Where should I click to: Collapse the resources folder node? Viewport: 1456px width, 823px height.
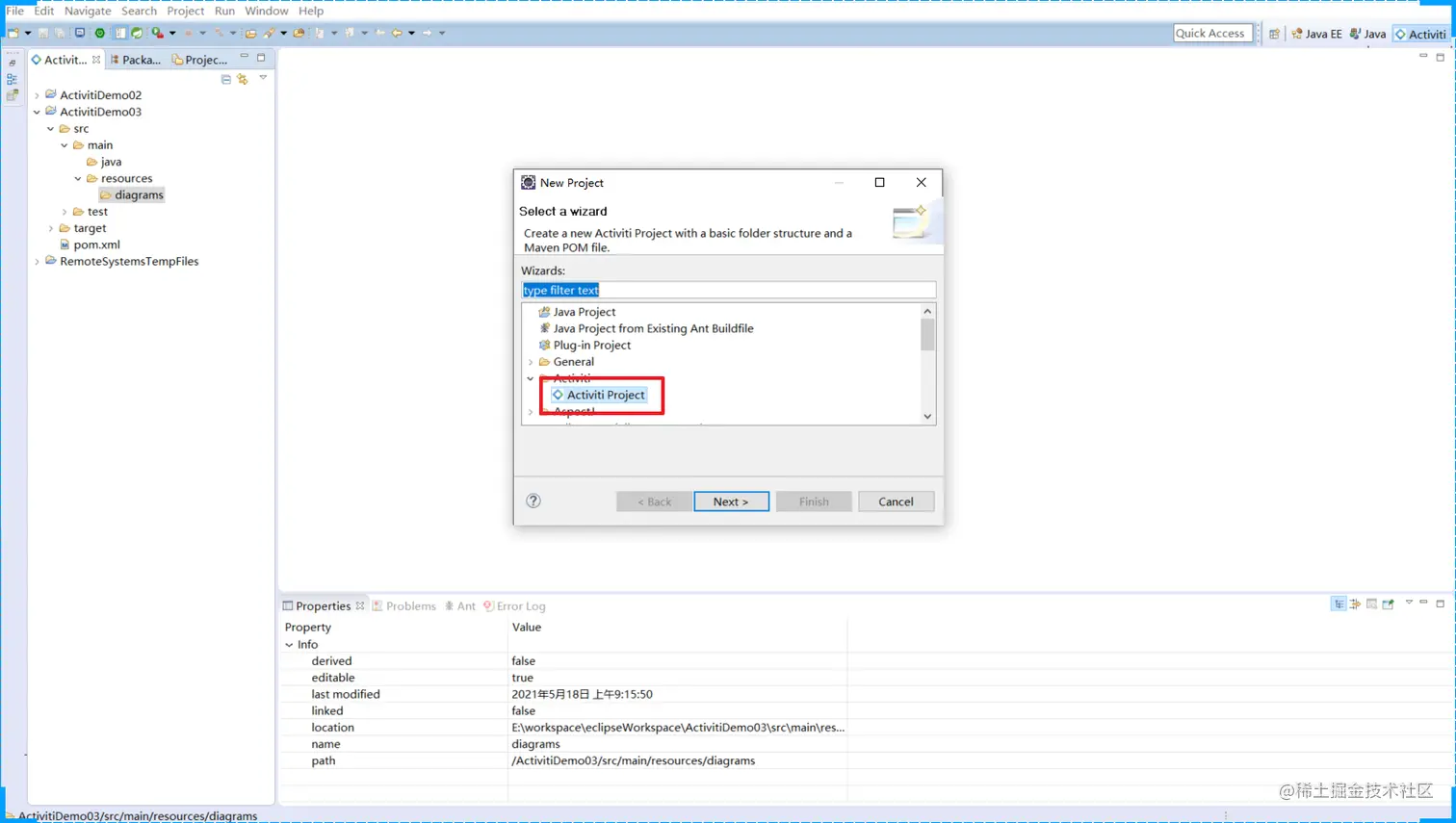point(78,178)
